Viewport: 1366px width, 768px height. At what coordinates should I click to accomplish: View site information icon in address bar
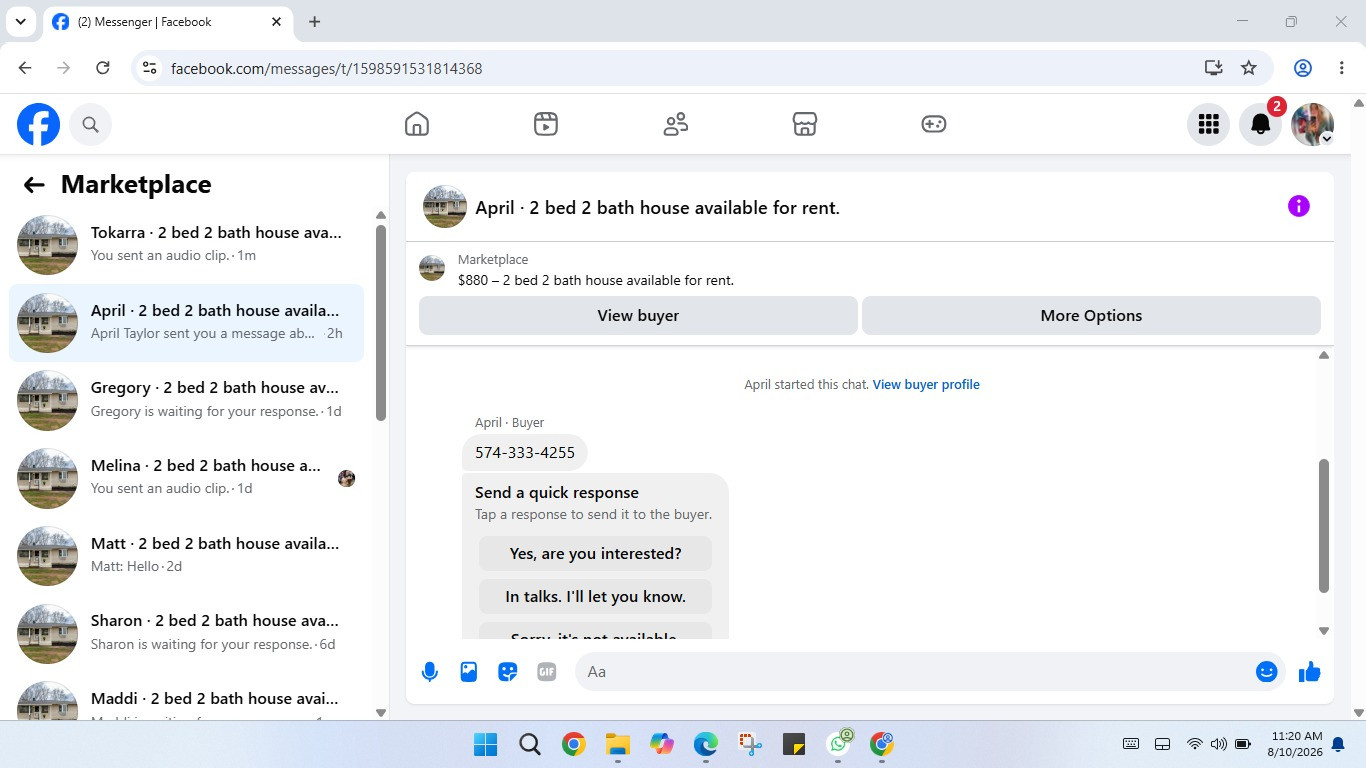coord(149,68)
